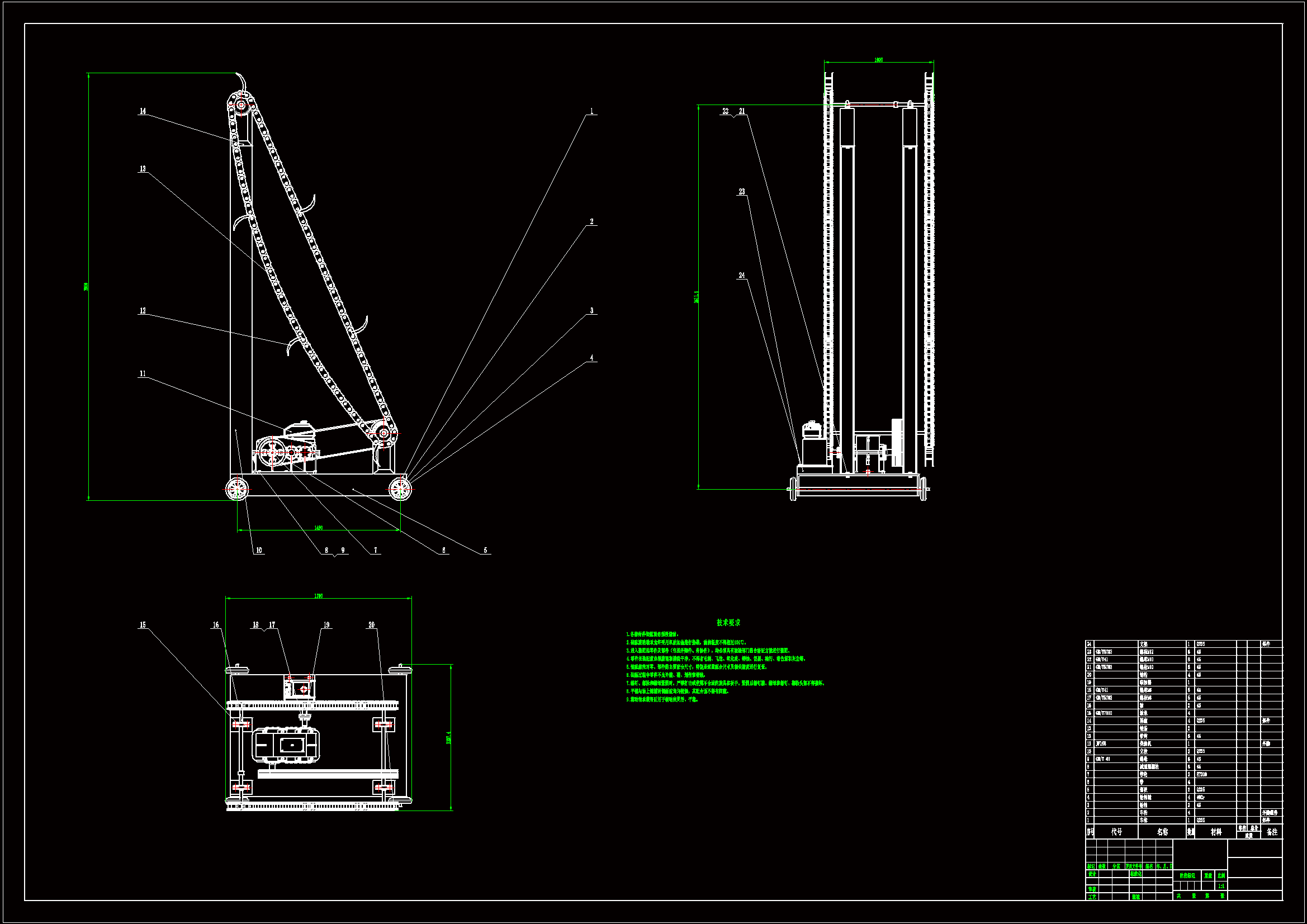Select the 备注 column header cell
Image resolution: width=1307 pixels, height=924 pixels.
pos(1272,832)
